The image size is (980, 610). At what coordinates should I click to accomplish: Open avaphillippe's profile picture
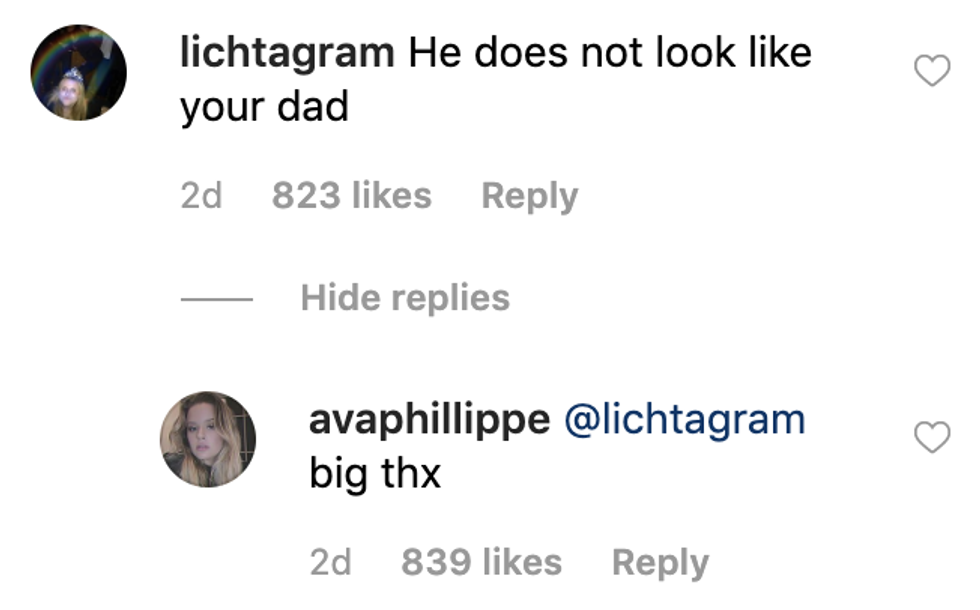208,439
